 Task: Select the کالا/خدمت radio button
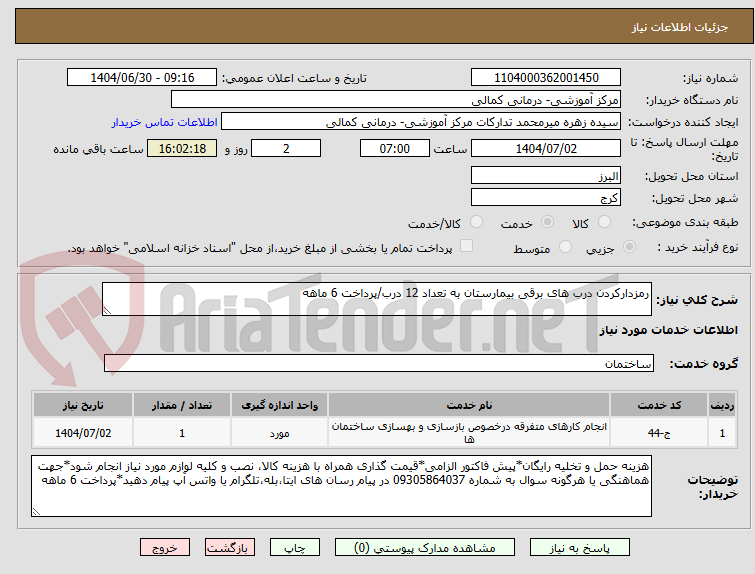[476, 222]
